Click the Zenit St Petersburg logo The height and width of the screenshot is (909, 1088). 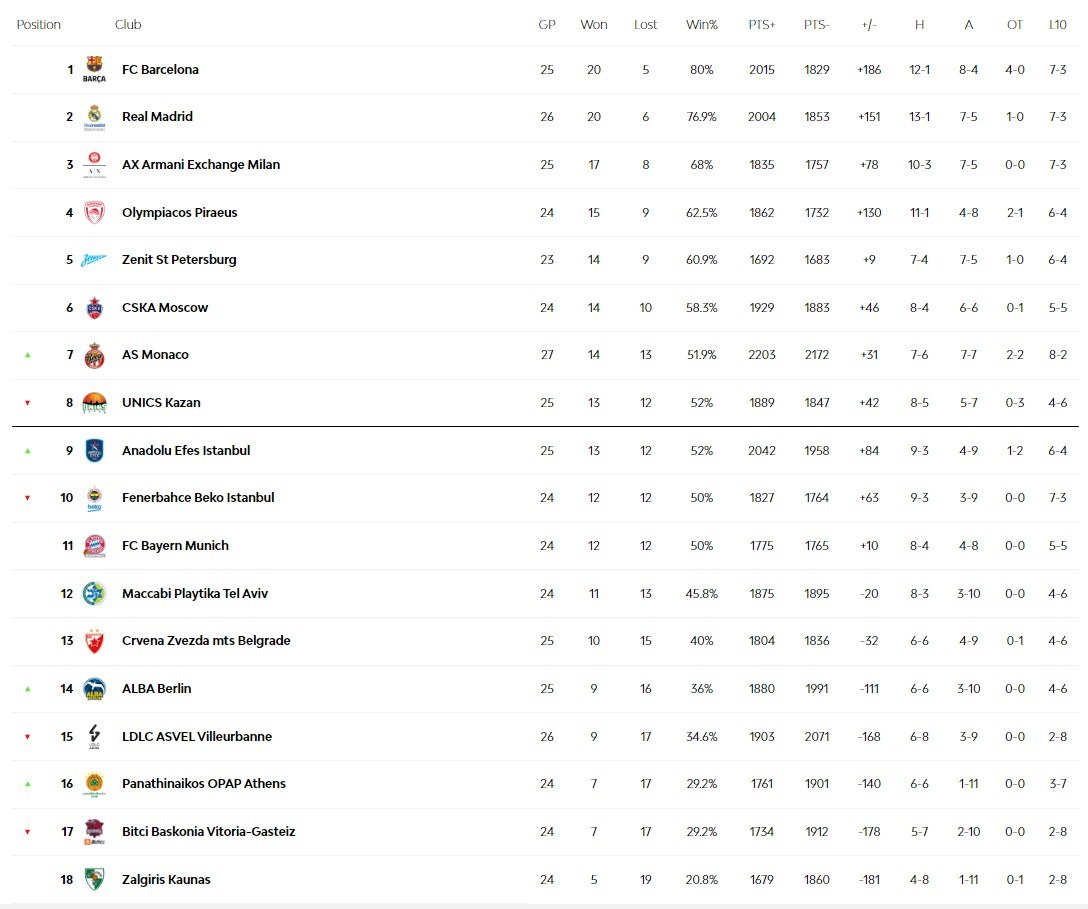point(94,260)
